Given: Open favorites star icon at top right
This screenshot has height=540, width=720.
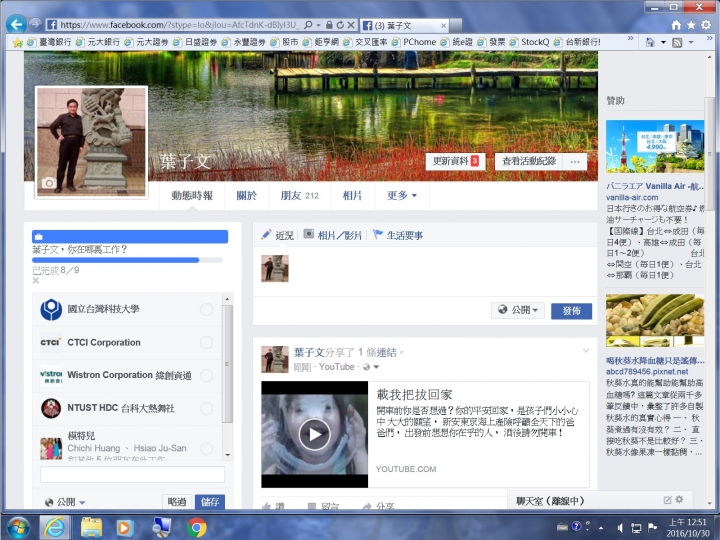Looking at the screenshot, I should pyautogui.click(x=691, y=25).
